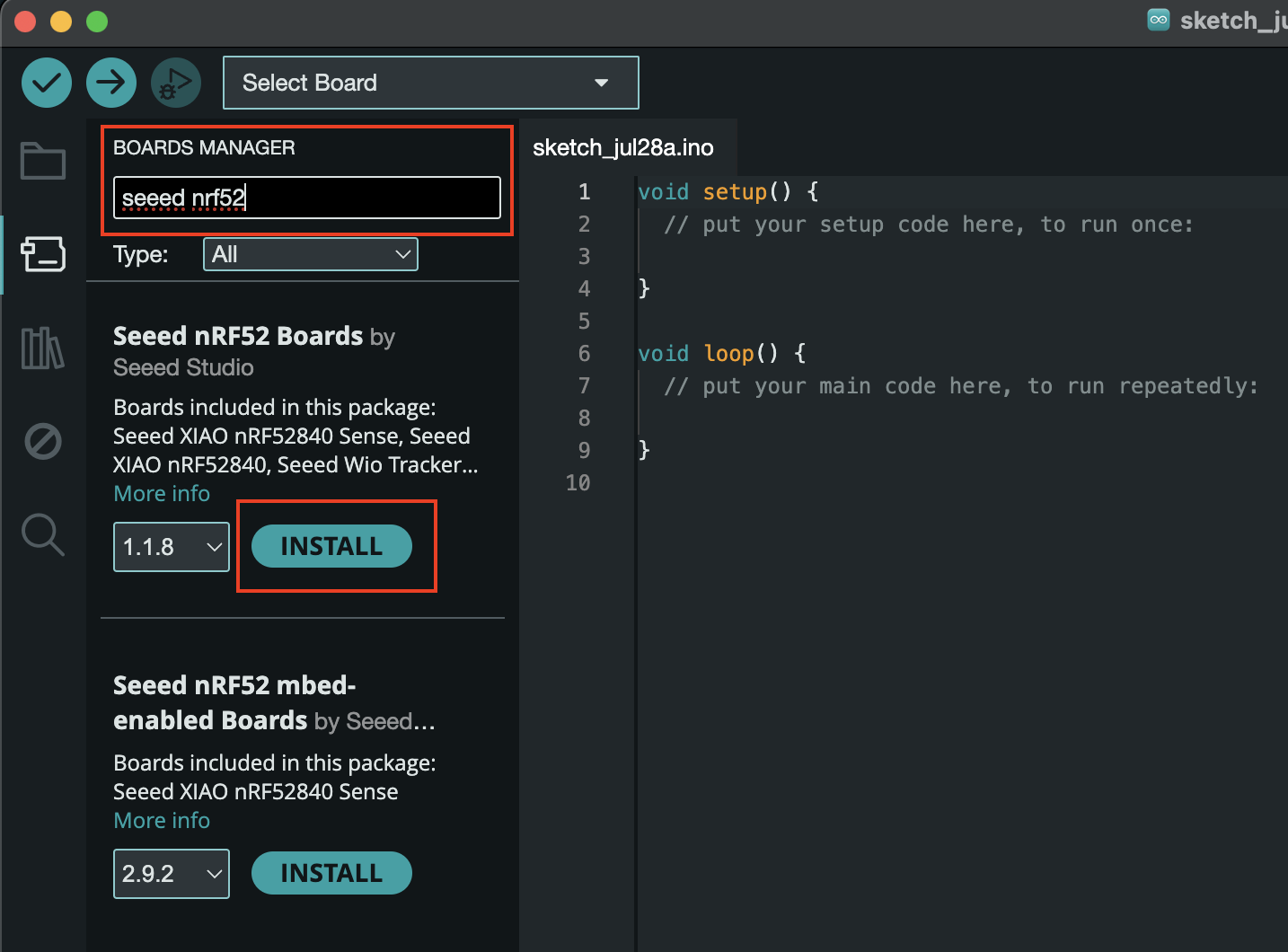The width and height of the screenshot is (1288, 952).
Task: Open More info for mbed-enabled Boards
Action: point(162,820)
